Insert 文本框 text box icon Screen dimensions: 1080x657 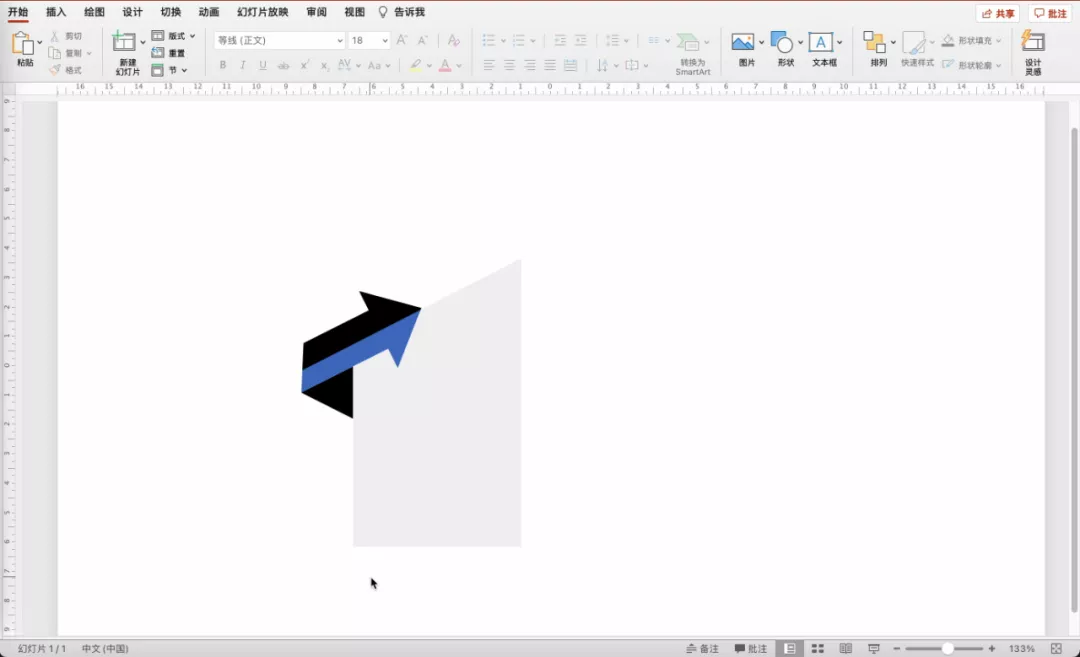820,43
